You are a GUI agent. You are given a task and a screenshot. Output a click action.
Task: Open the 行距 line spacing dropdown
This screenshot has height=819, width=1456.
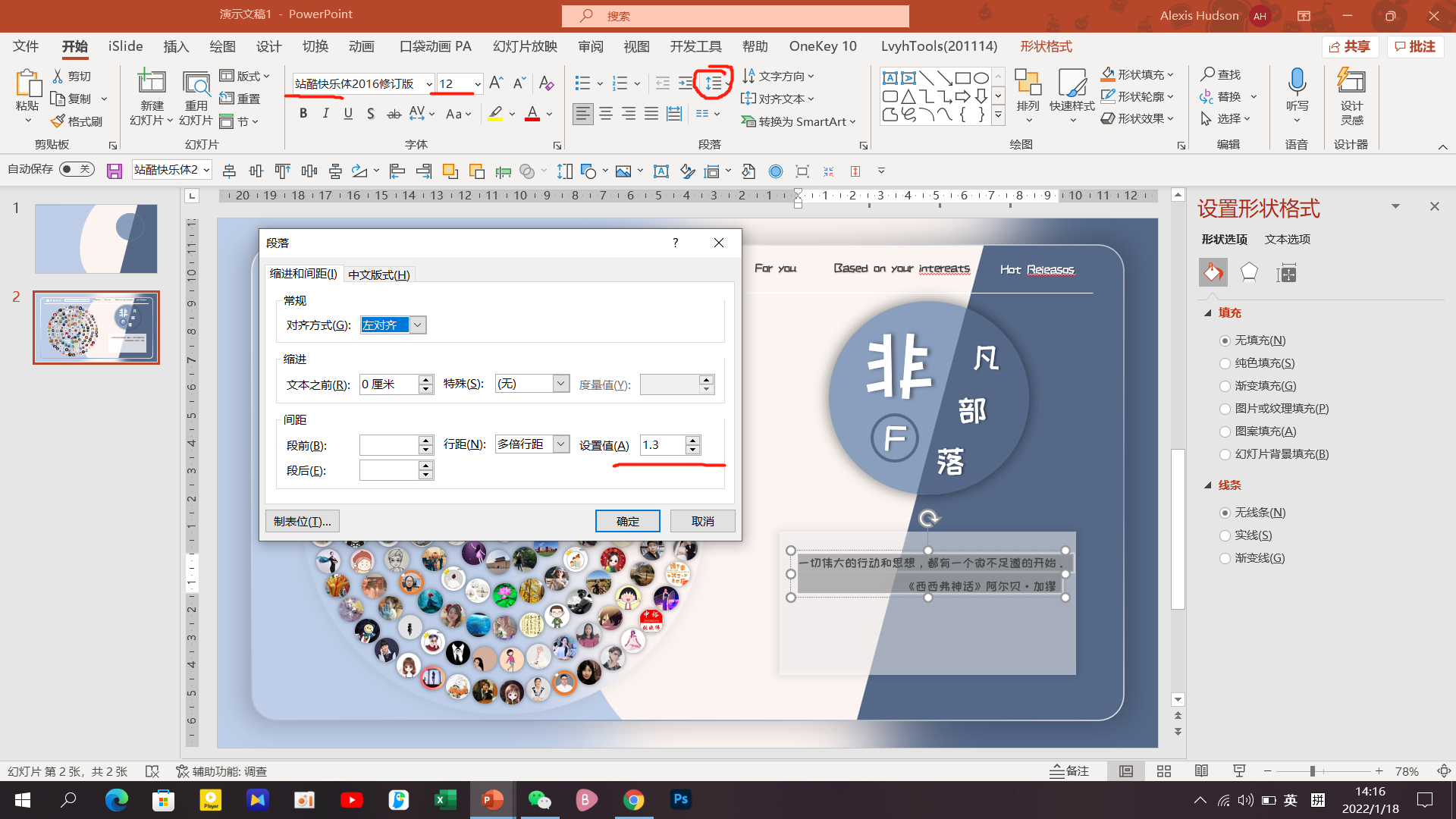click(561, 444)
